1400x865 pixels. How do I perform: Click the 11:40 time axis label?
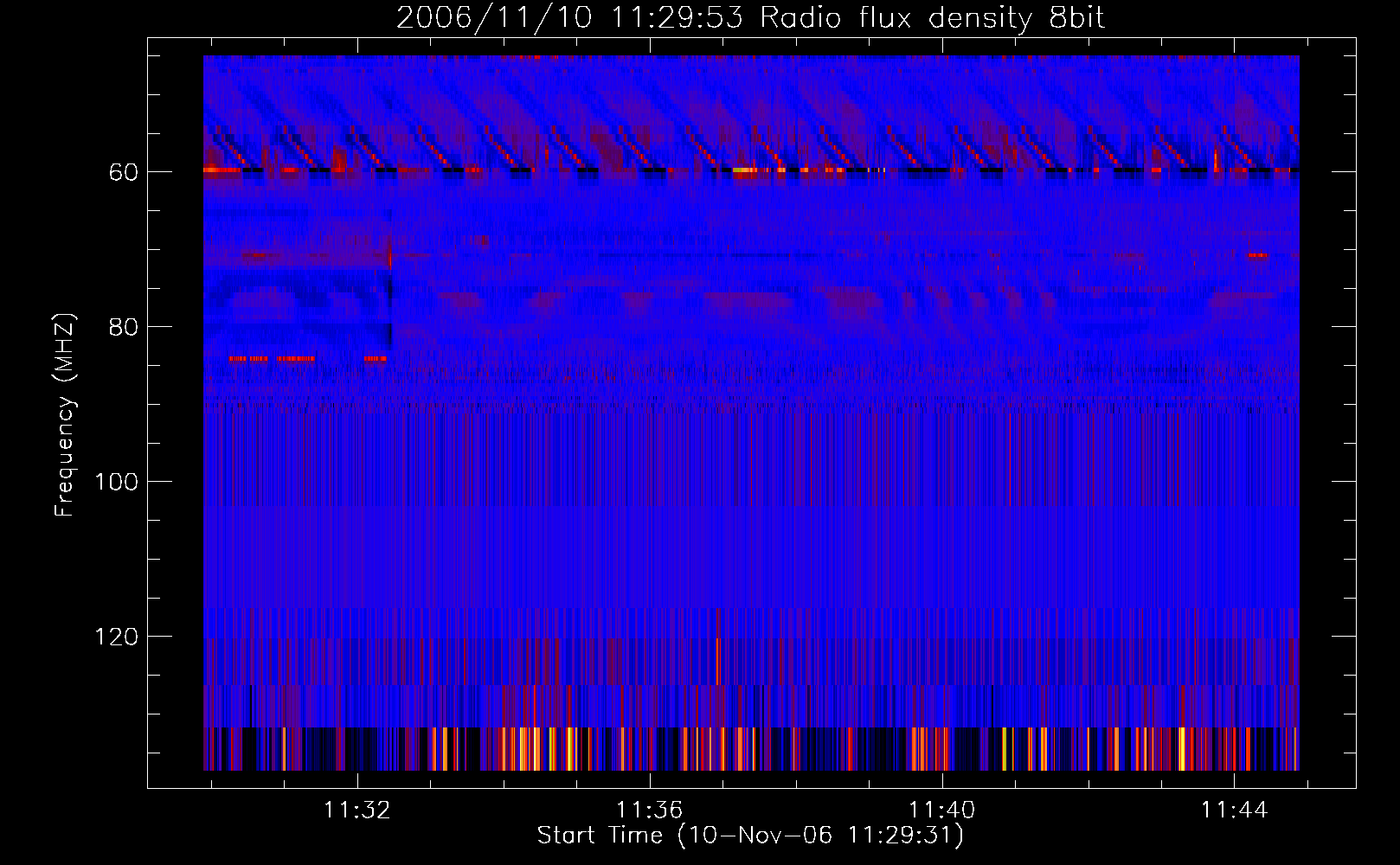pos(941,811)
